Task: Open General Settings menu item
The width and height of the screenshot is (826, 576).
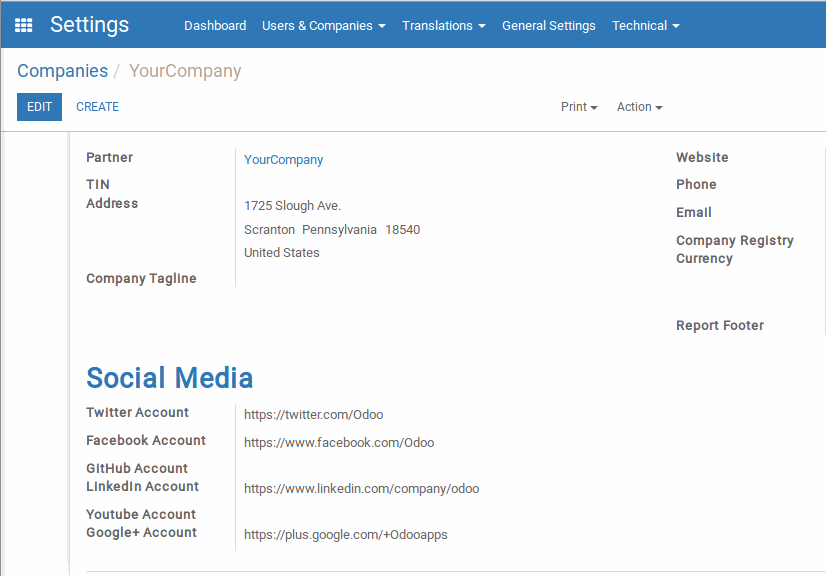Action: pyautogui.click(x=548, y=26)
